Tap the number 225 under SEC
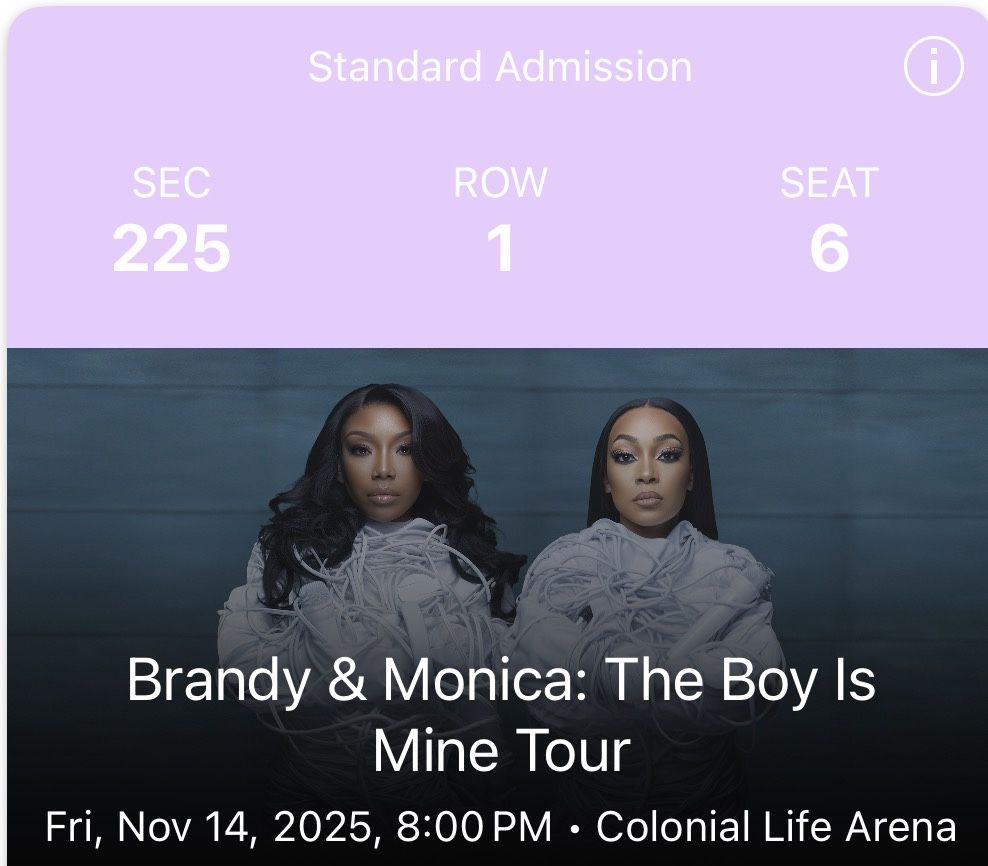The image size is (988, 866). click(172, 248)
